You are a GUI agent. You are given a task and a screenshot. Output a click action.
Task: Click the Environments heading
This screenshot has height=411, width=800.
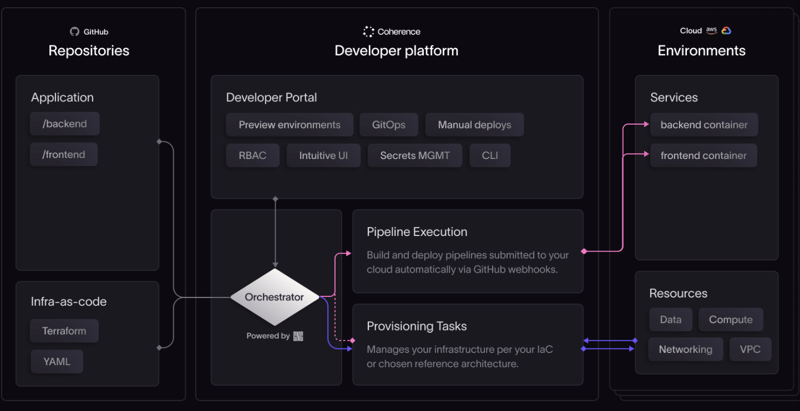point(702,51)
